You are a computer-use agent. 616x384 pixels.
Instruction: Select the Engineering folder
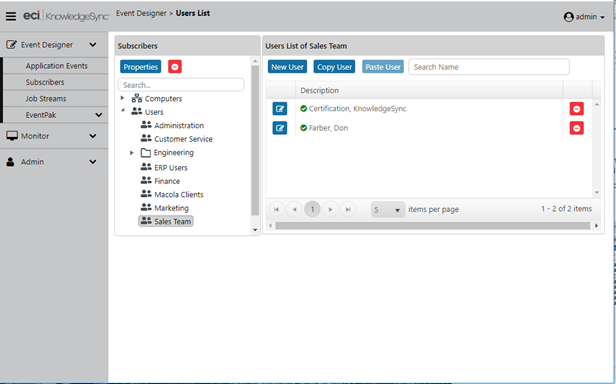(x=174, y=152)
